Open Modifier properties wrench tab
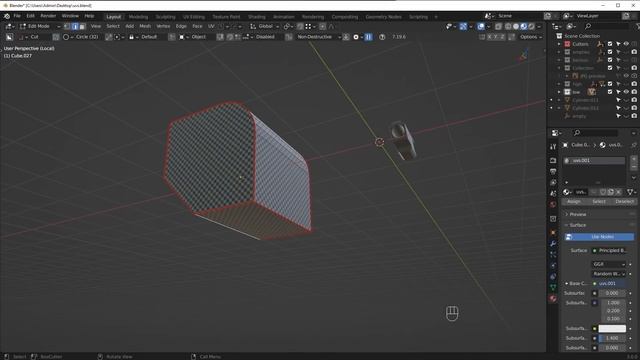This screenshot has width=640, height=360. click(x=553, y=243)
